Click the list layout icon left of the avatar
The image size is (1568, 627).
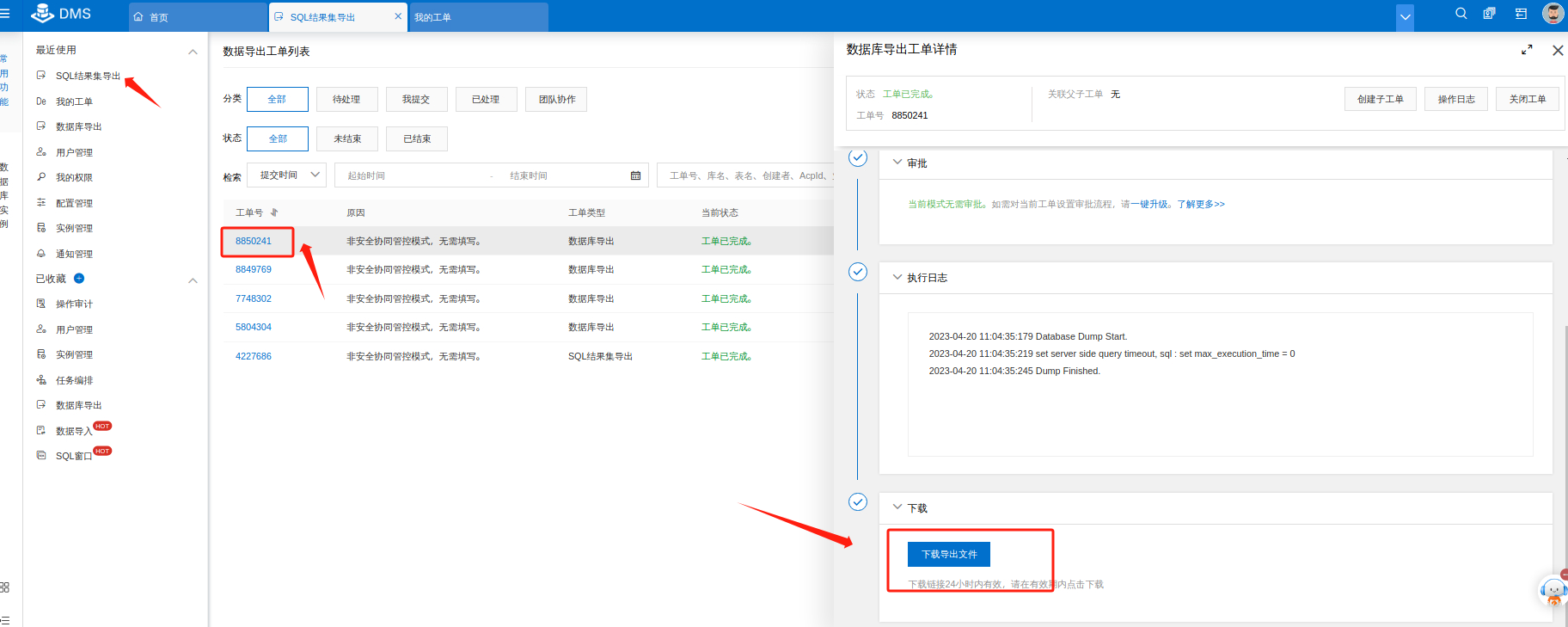coord(1521,14)
